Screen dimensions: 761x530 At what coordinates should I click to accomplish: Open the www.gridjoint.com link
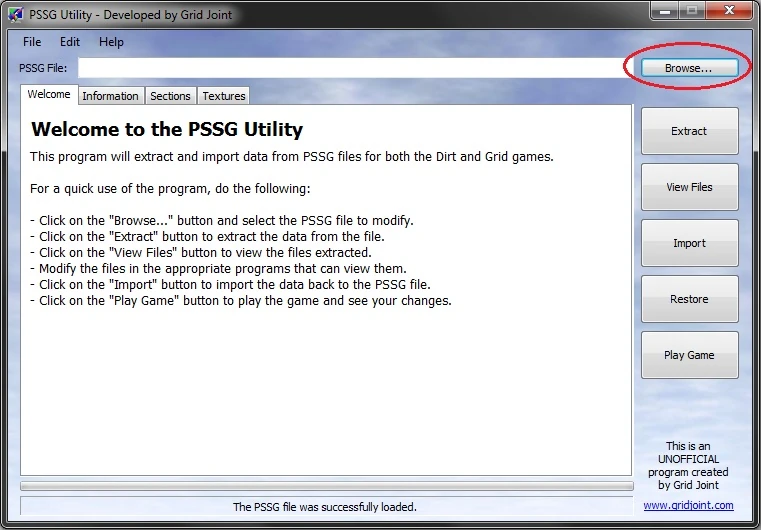click(x=689, y=505)
